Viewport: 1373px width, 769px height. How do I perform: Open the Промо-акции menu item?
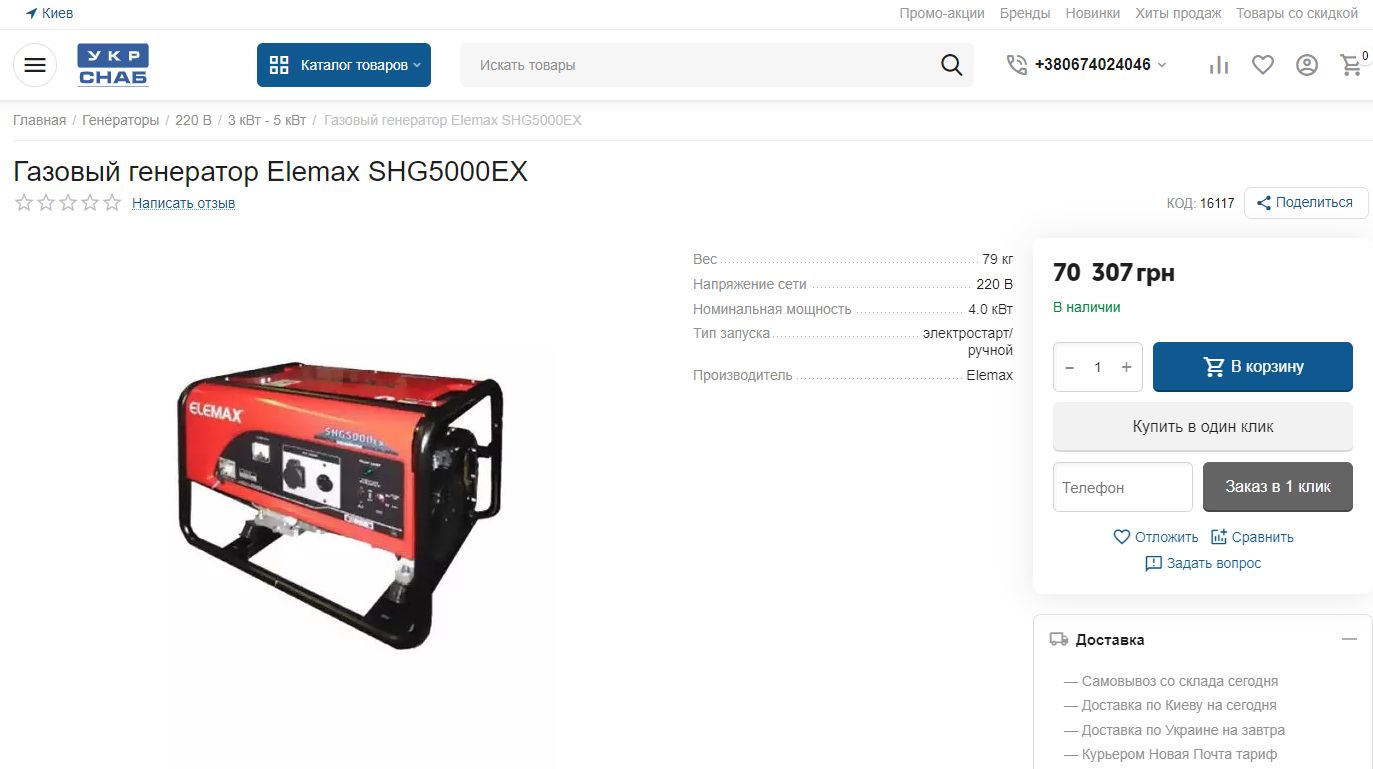(x=942, y=14)
